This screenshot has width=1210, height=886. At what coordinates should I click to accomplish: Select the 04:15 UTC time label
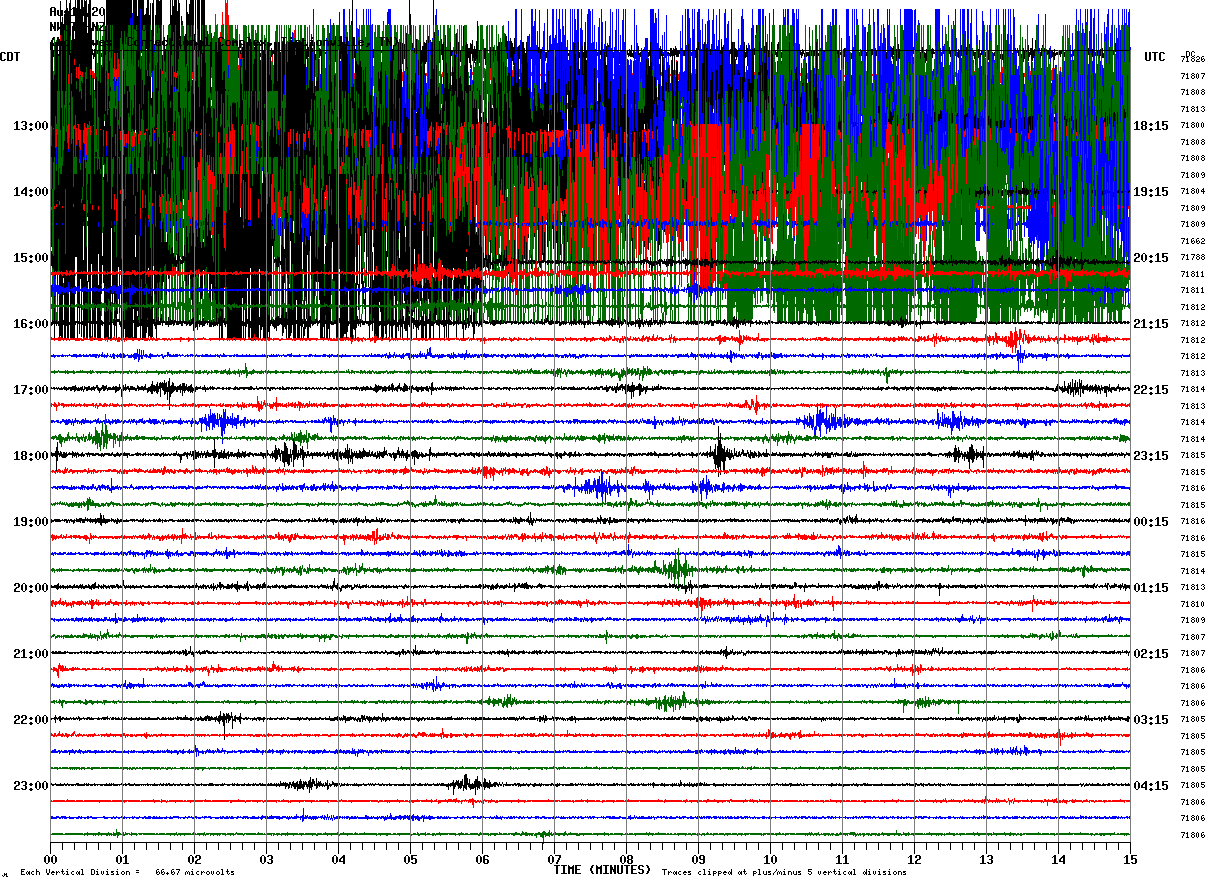[x=1150, y=786]
